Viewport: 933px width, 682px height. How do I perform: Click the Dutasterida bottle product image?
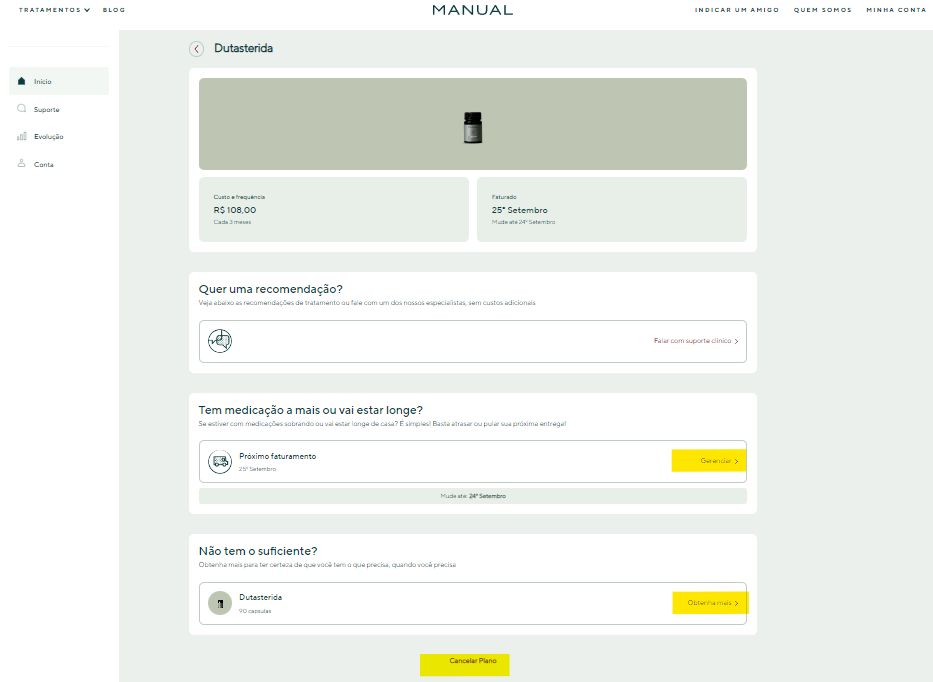(x=472, y=127)
